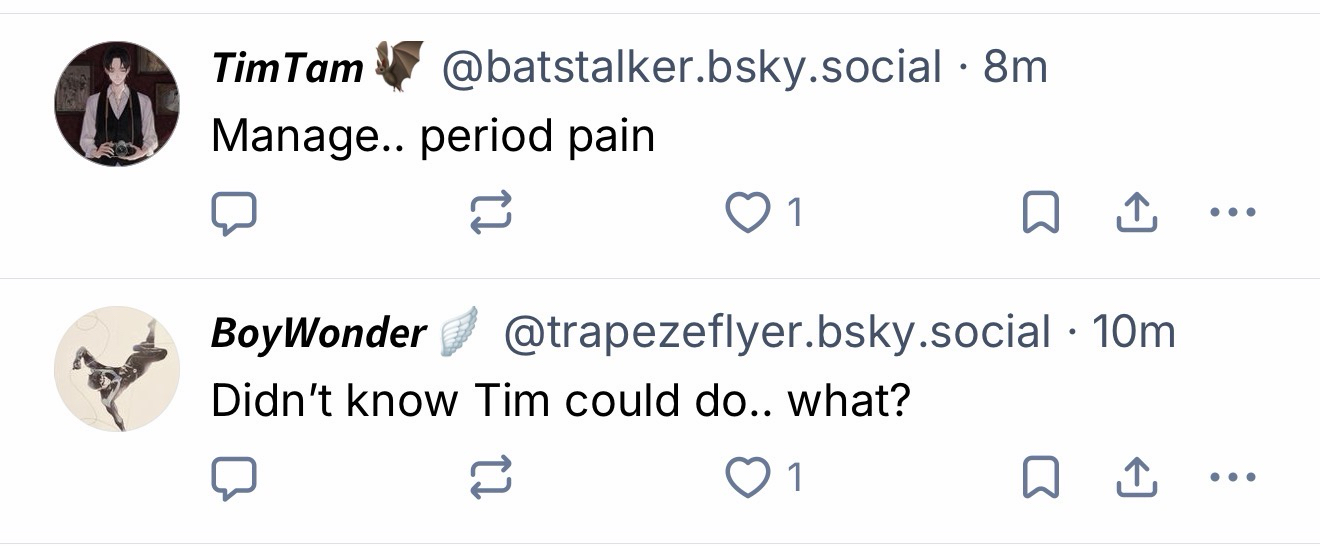Reply to TimTam's period pain post

[x=234, y=213]
